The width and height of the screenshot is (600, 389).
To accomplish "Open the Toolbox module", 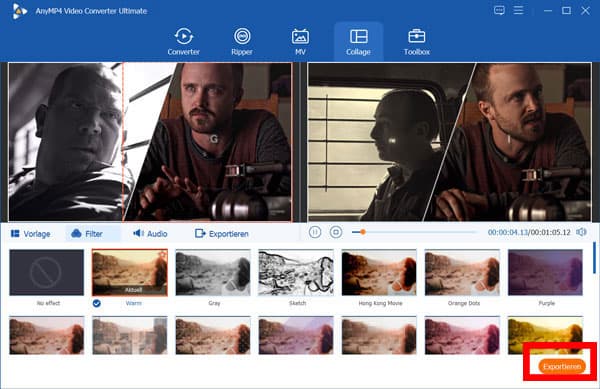I will (x=417, y=42).
